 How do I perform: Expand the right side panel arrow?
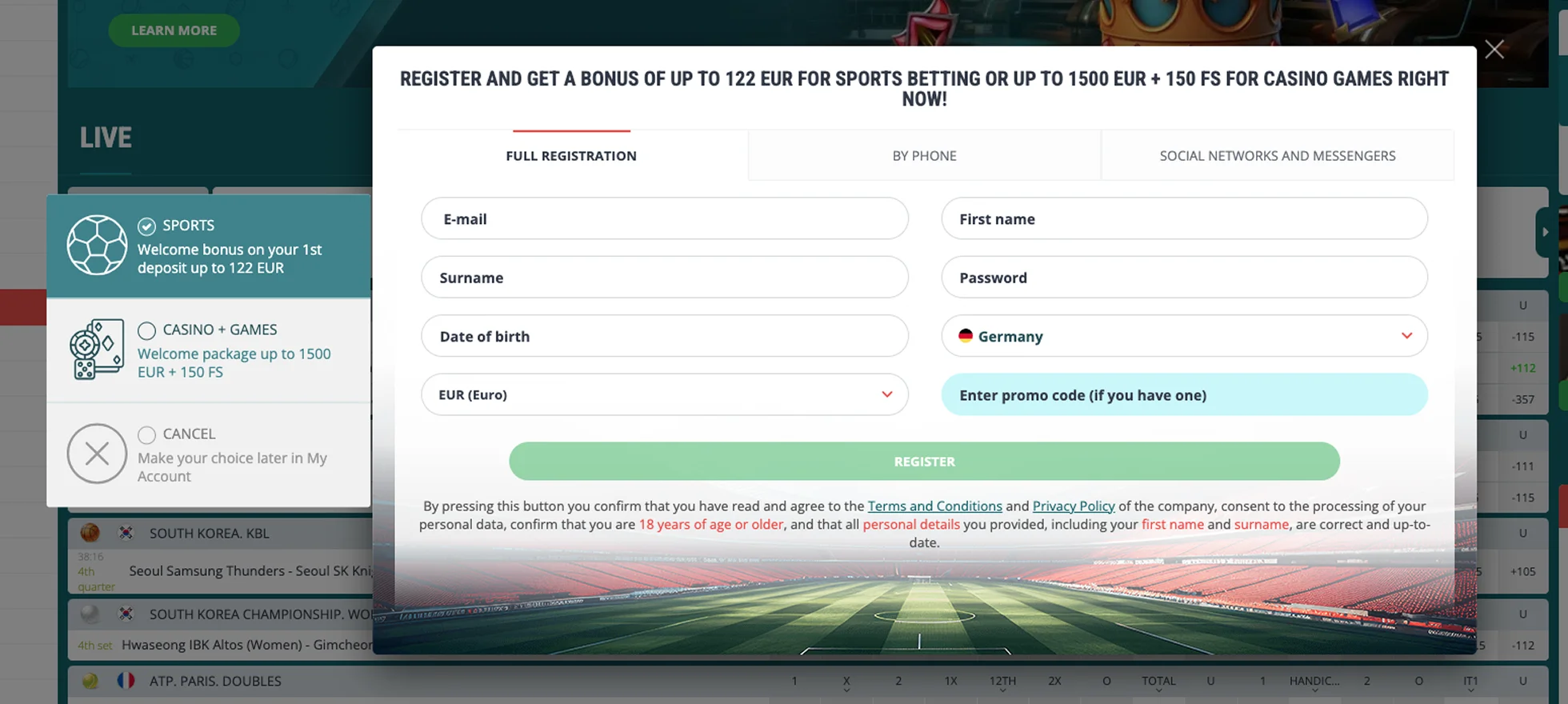coord(1545,232)
